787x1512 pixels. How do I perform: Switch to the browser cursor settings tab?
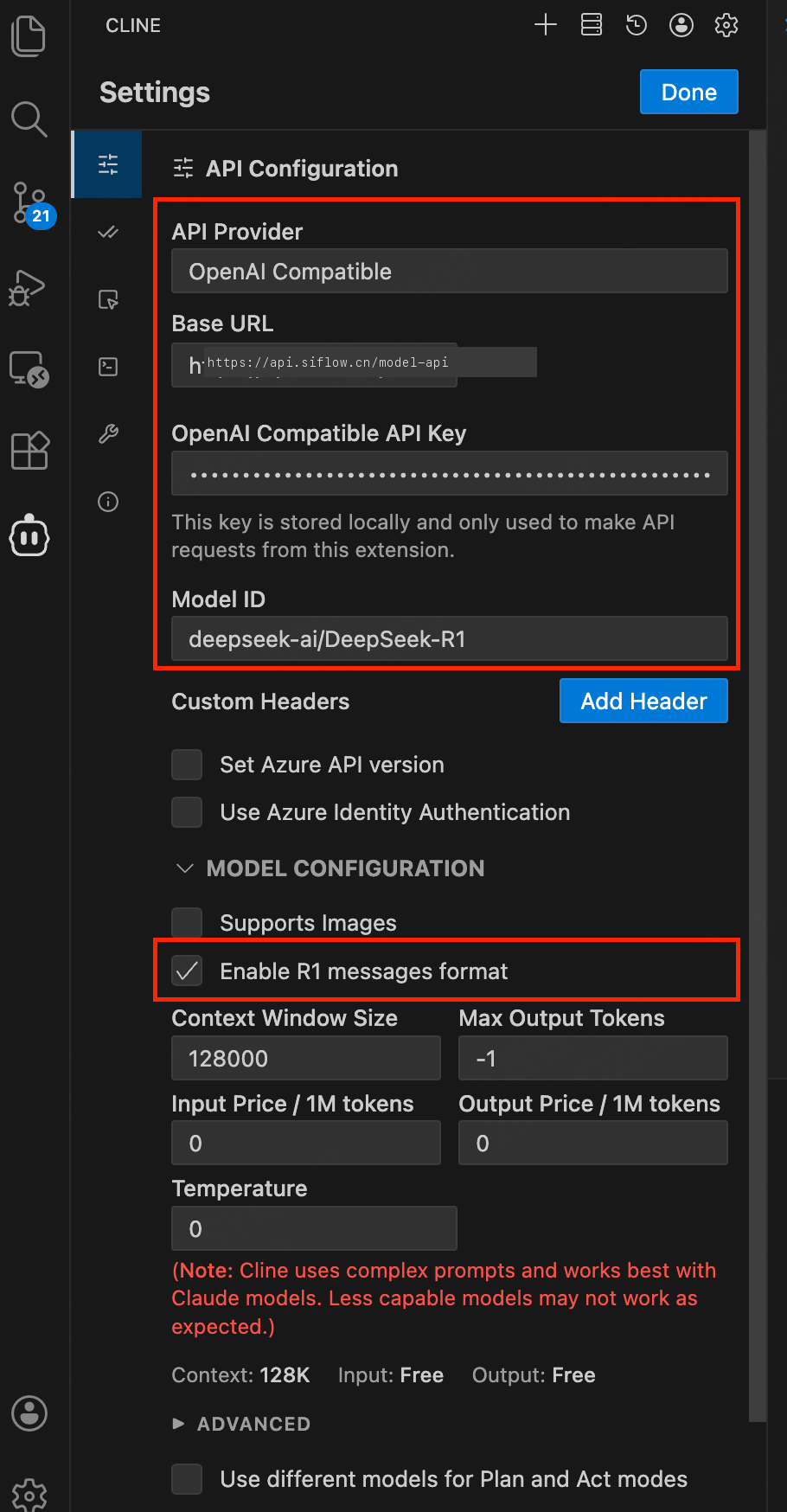coord(108,299)
